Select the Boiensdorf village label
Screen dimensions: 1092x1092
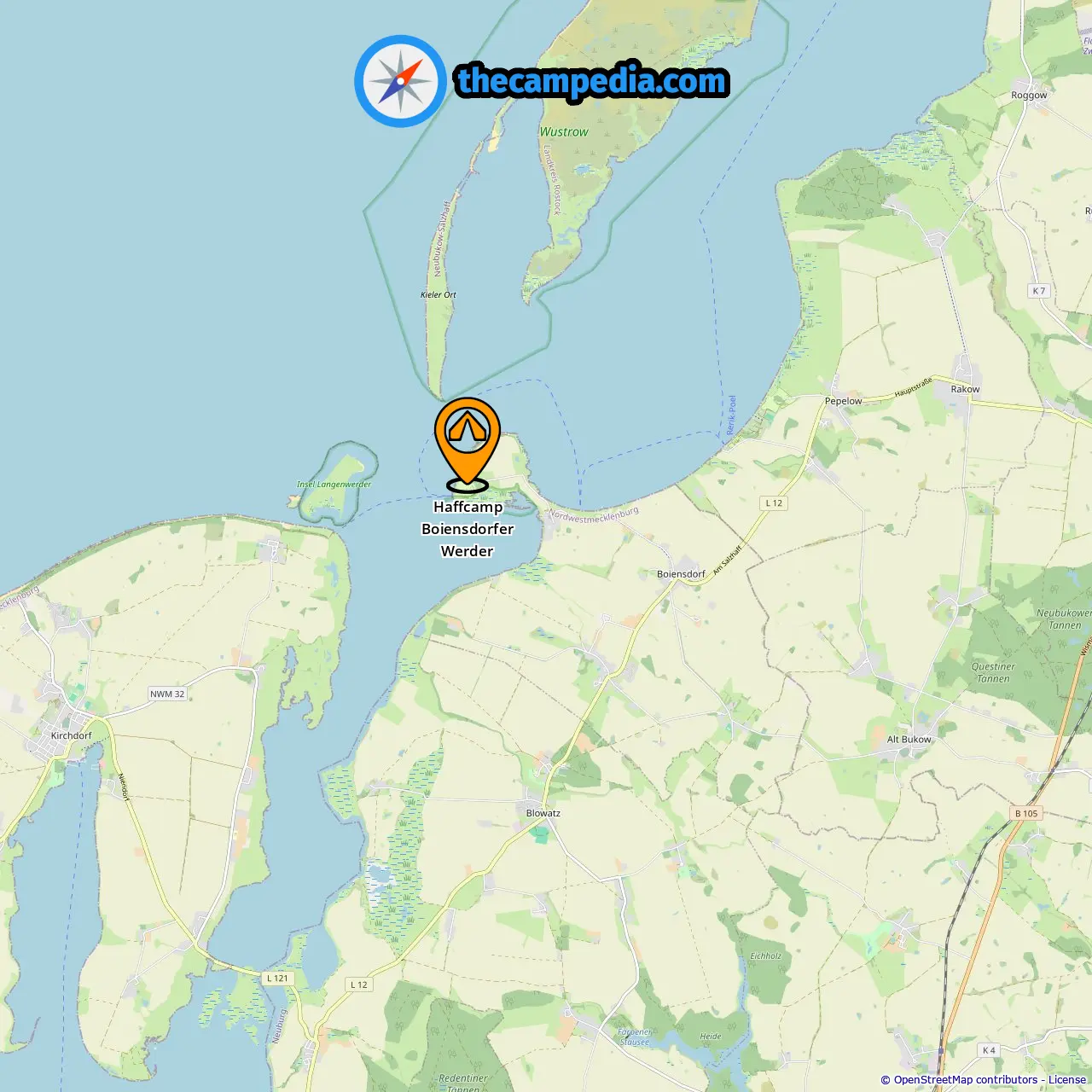pyautogui.click(x=681, y=574)
